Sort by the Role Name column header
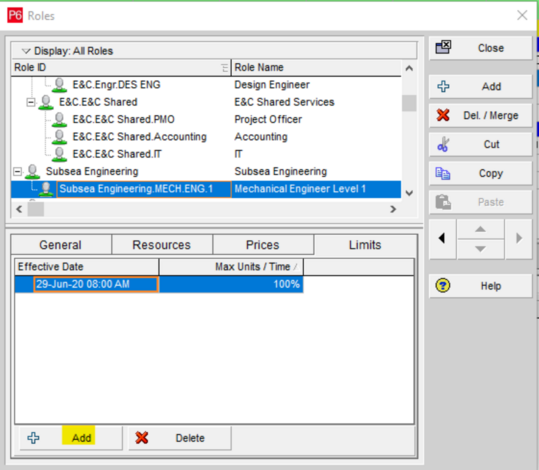Screen dimensions: 539x470 [x=316, y=67]
